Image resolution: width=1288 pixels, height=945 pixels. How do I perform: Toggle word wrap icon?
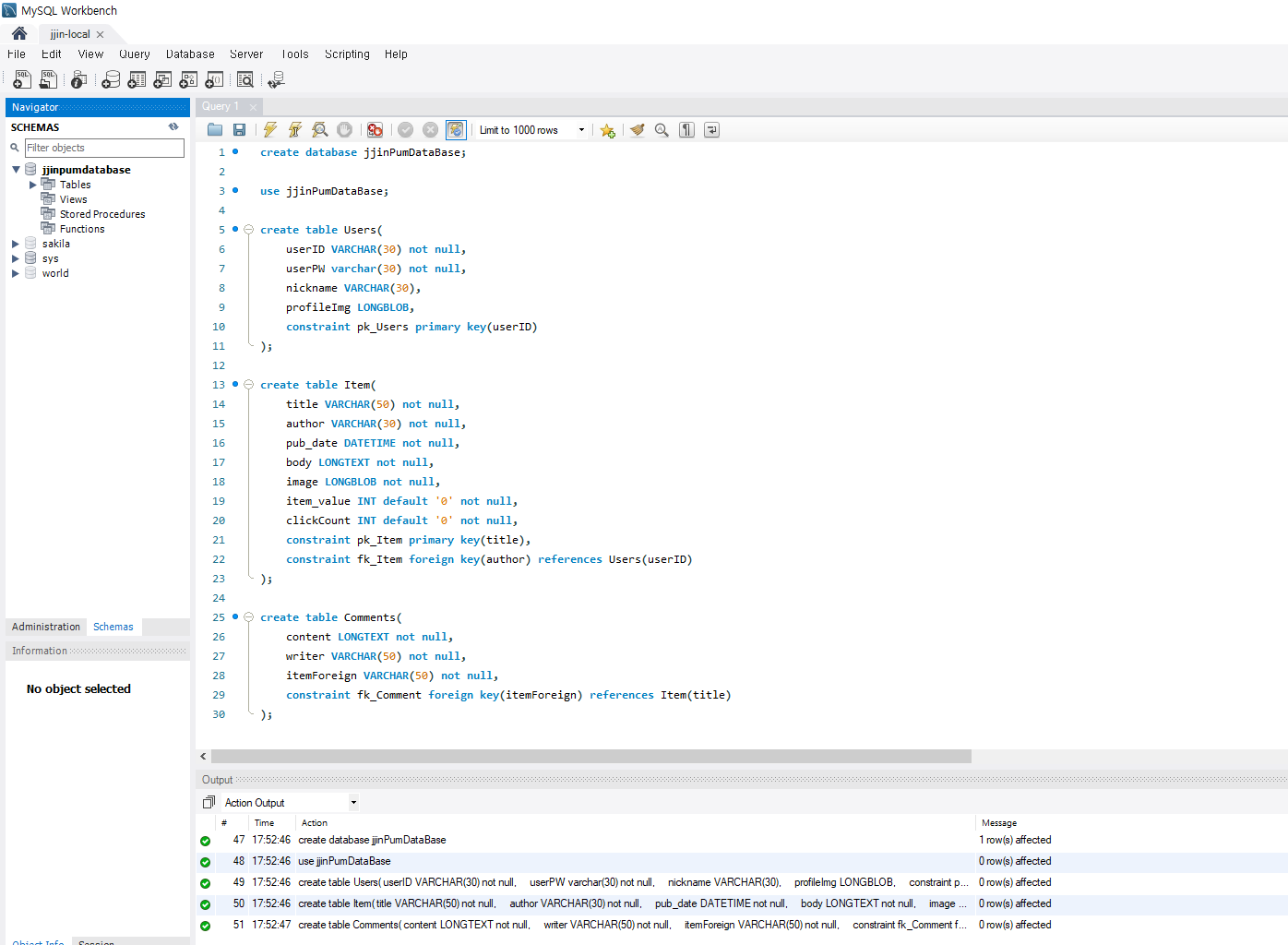(711, 130)
